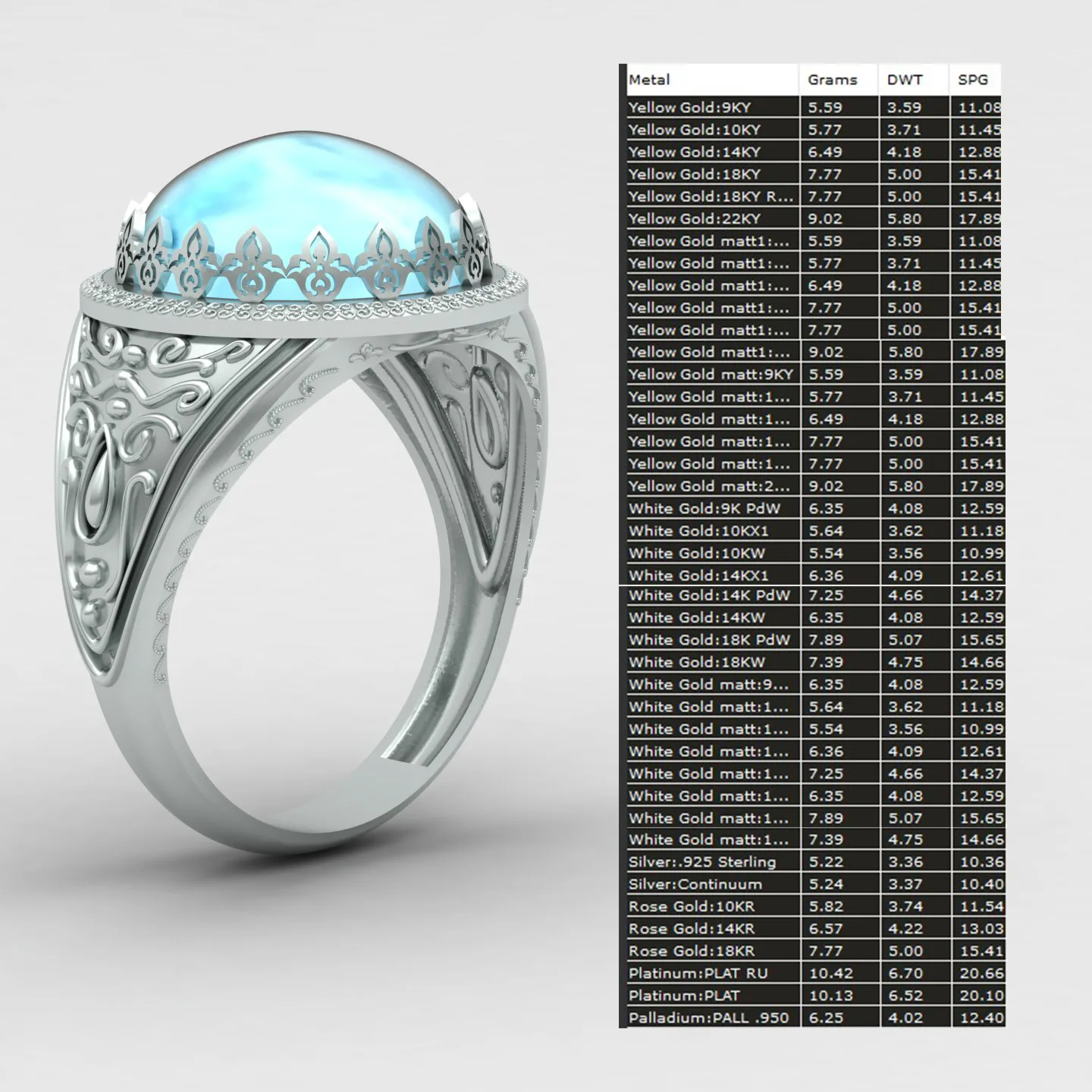The width and height of the screenshot is (1092, 1092).
Task: Select the Platinum:PLAT RU metal name
Action: pos(697,973)
